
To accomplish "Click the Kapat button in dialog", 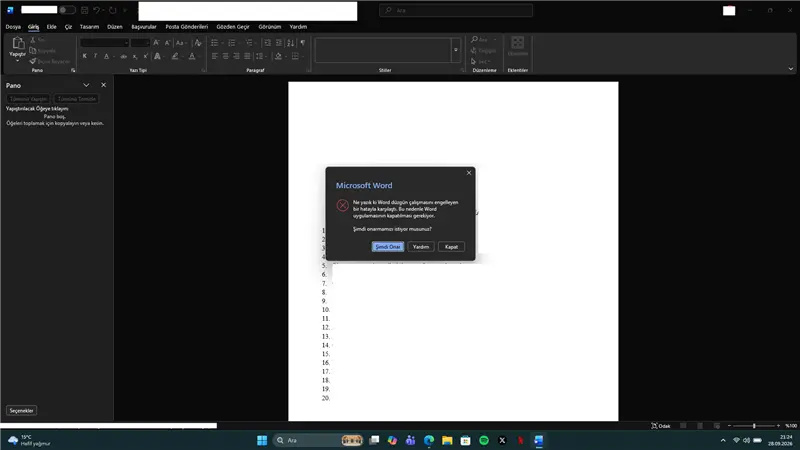I will (452, 246).
